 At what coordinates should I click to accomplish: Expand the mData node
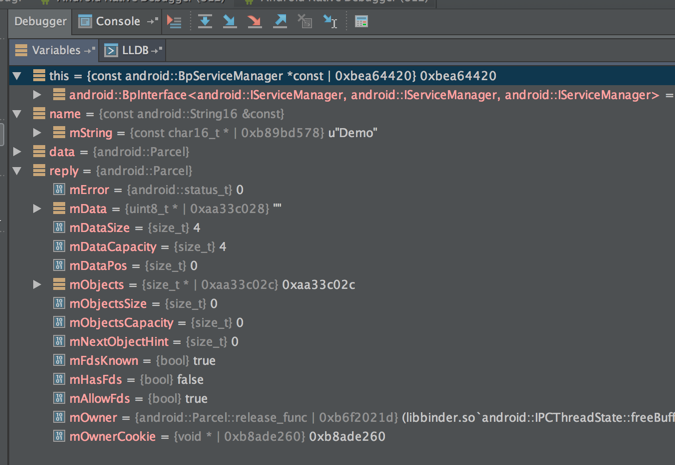pos(37,209)
